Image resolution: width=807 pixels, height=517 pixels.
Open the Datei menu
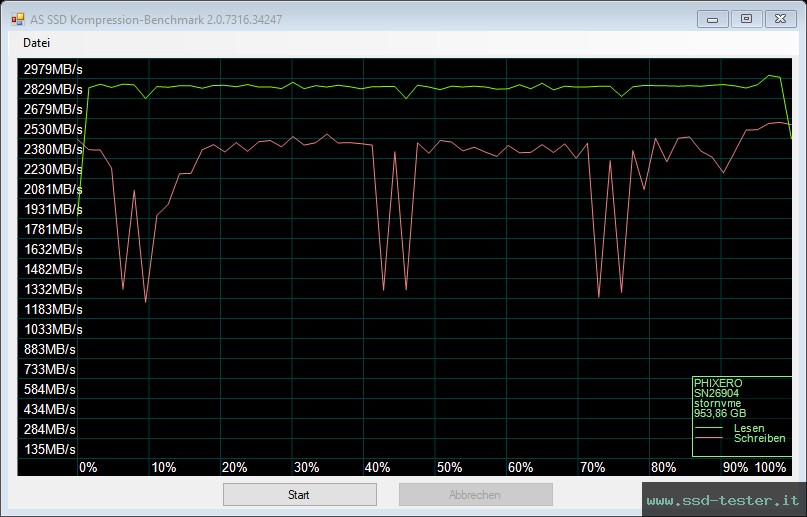pyautogui.click(x=36, y=43)
